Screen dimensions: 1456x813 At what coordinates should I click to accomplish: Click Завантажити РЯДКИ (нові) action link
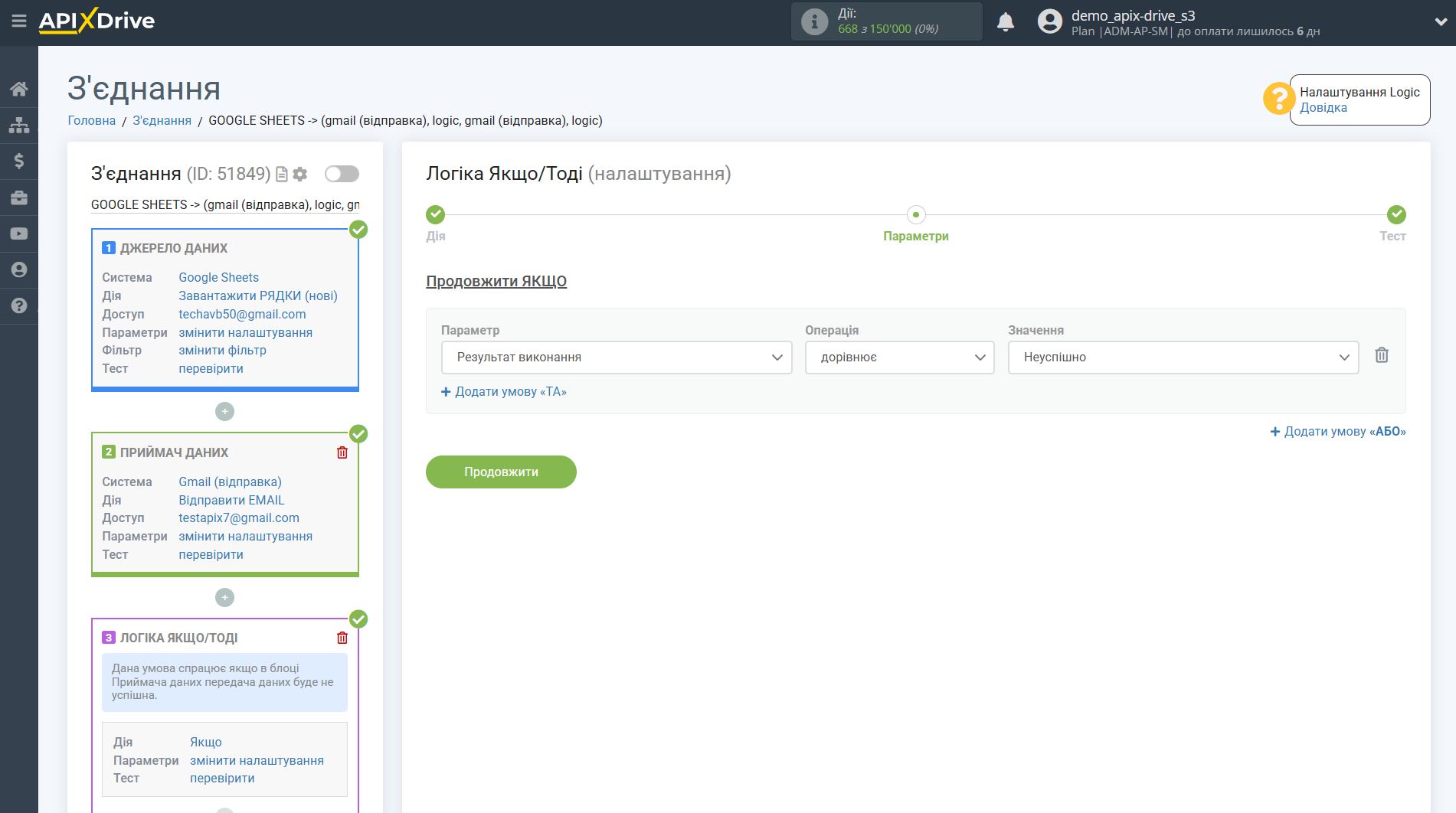pyautogui.click(x=258, y=295)
